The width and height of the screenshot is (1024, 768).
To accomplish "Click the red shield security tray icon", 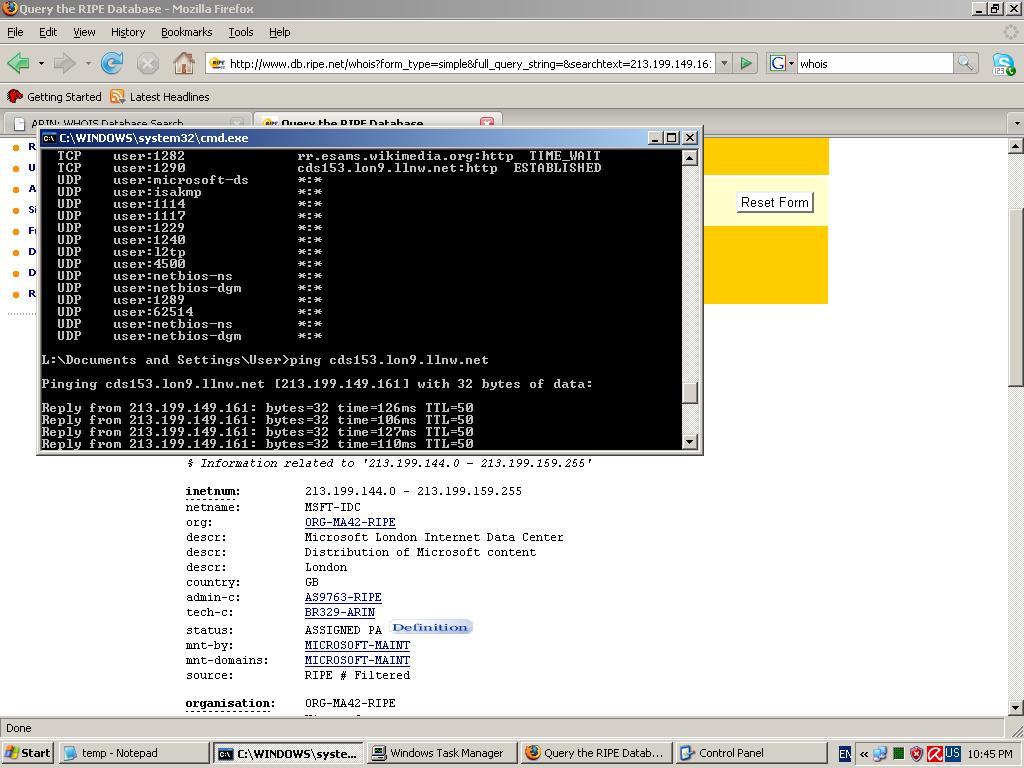I will [917, 754].
